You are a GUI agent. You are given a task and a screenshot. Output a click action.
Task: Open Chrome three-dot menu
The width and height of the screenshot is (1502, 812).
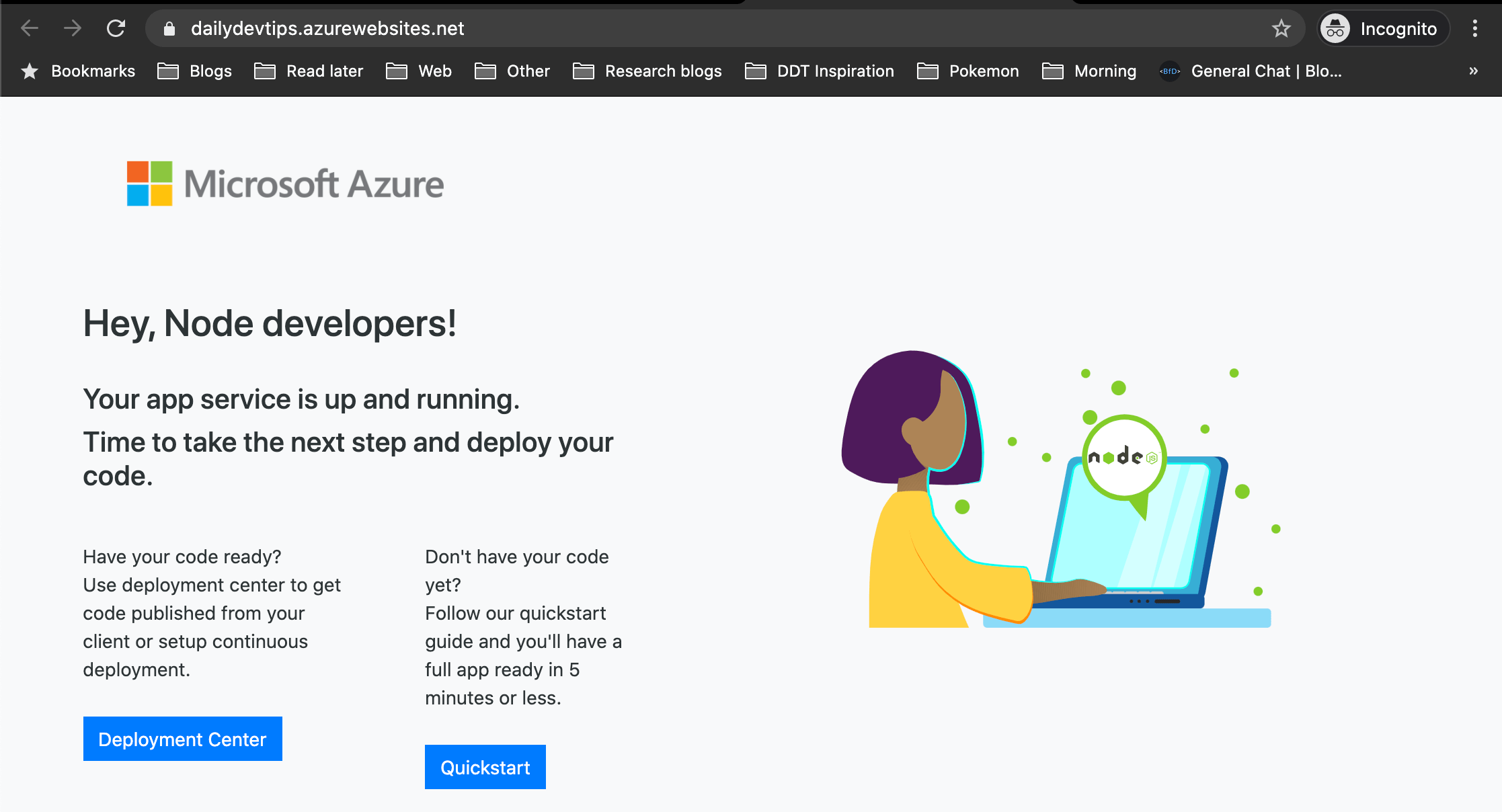[1474, 28]
